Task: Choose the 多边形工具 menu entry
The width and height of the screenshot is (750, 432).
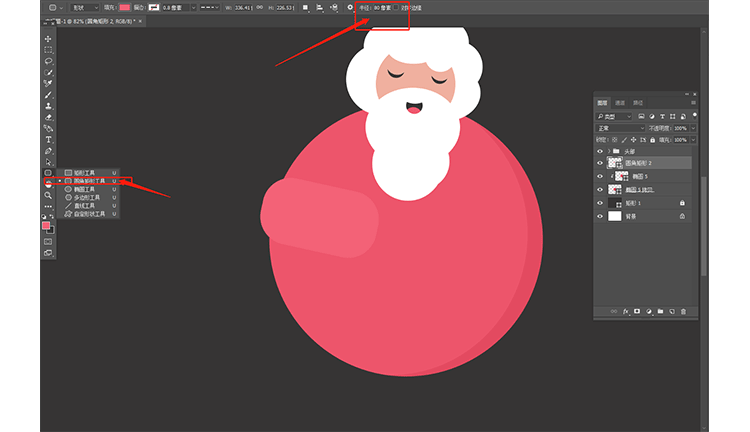Action: pyautogui.click(x=88, y=198)
